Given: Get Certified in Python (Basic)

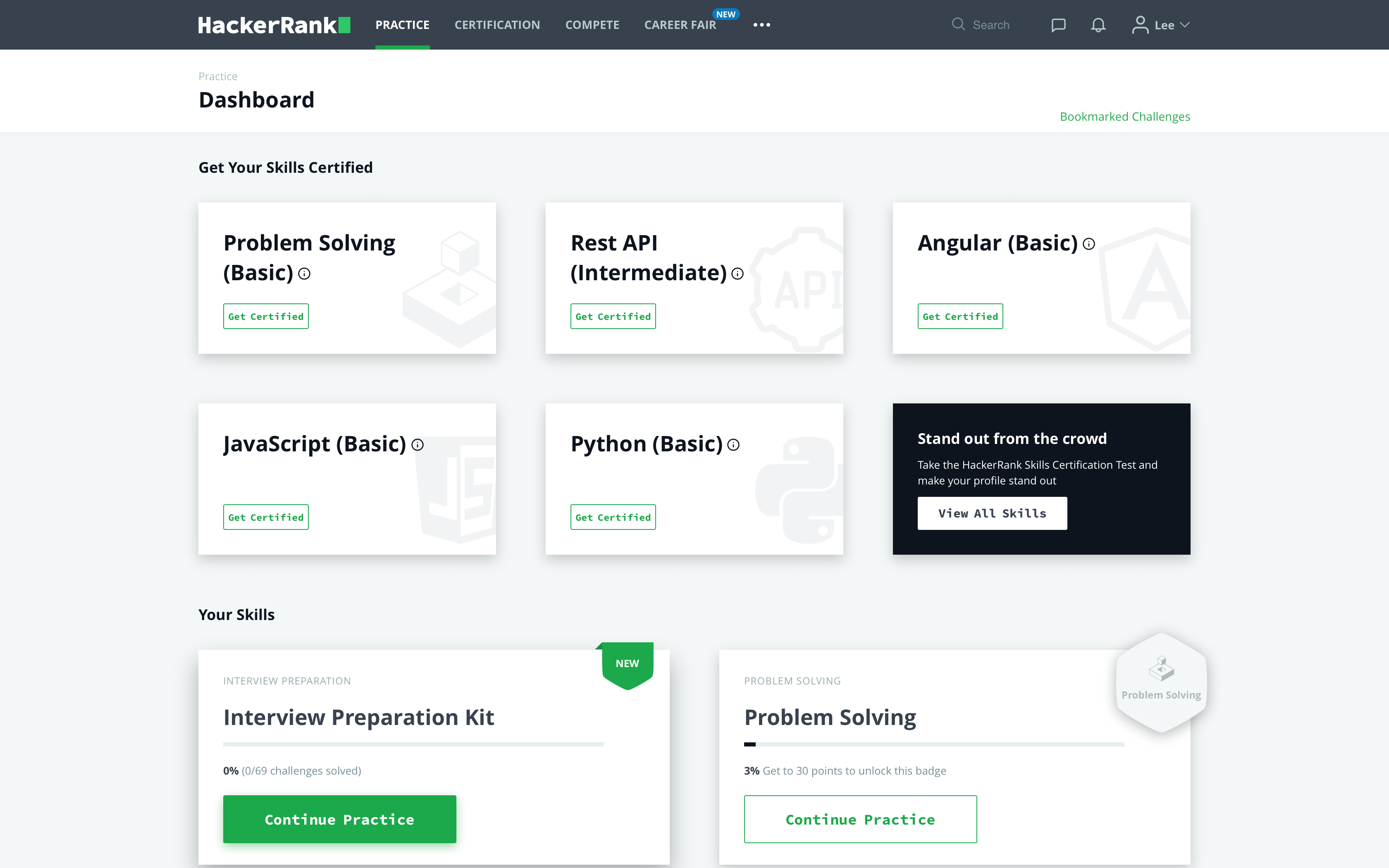Looking at the screenshot, I should 613,517.
